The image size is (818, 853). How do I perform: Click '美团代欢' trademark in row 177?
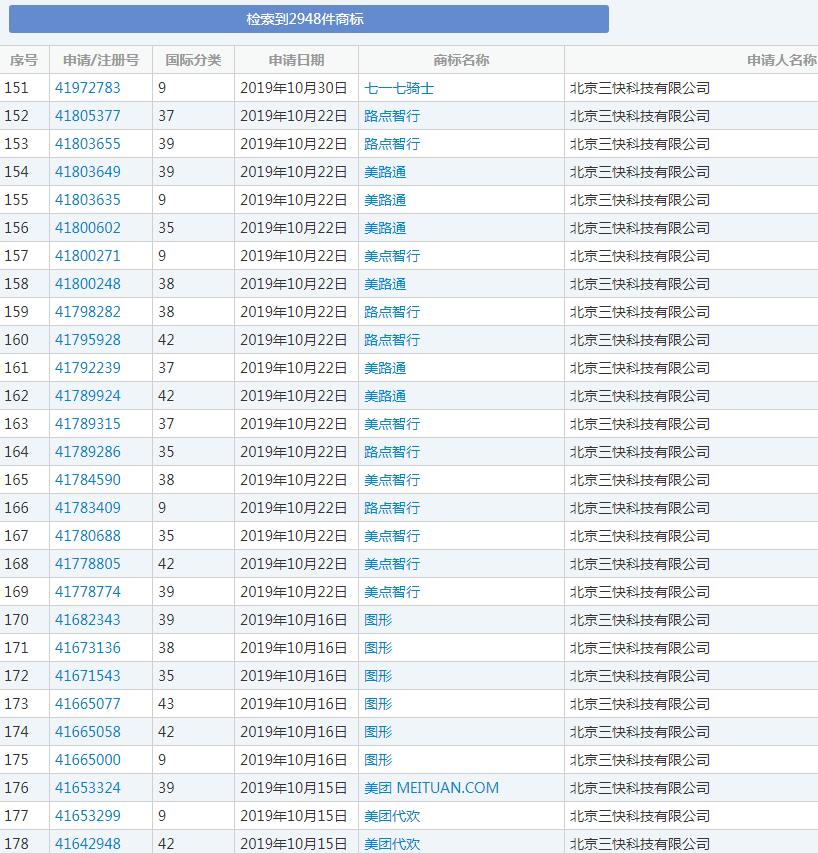[x=392, y=816]
